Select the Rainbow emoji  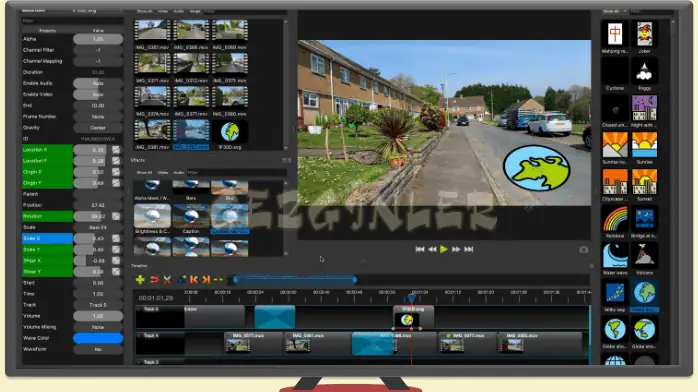click(615, 219)
